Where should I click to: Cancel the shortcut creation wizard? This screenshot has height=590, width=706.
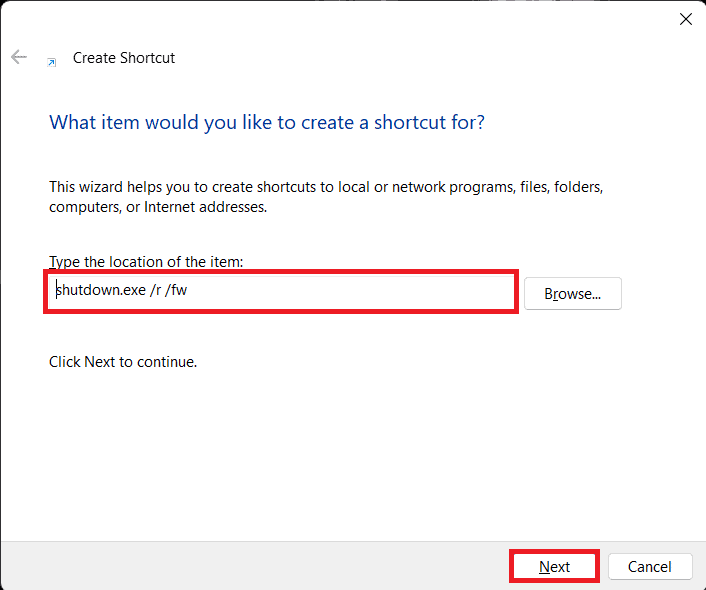coord(649,566)
